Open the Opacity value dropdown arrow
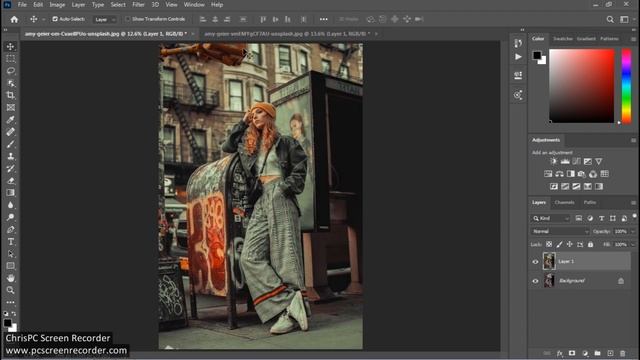 tap(633, 231)
